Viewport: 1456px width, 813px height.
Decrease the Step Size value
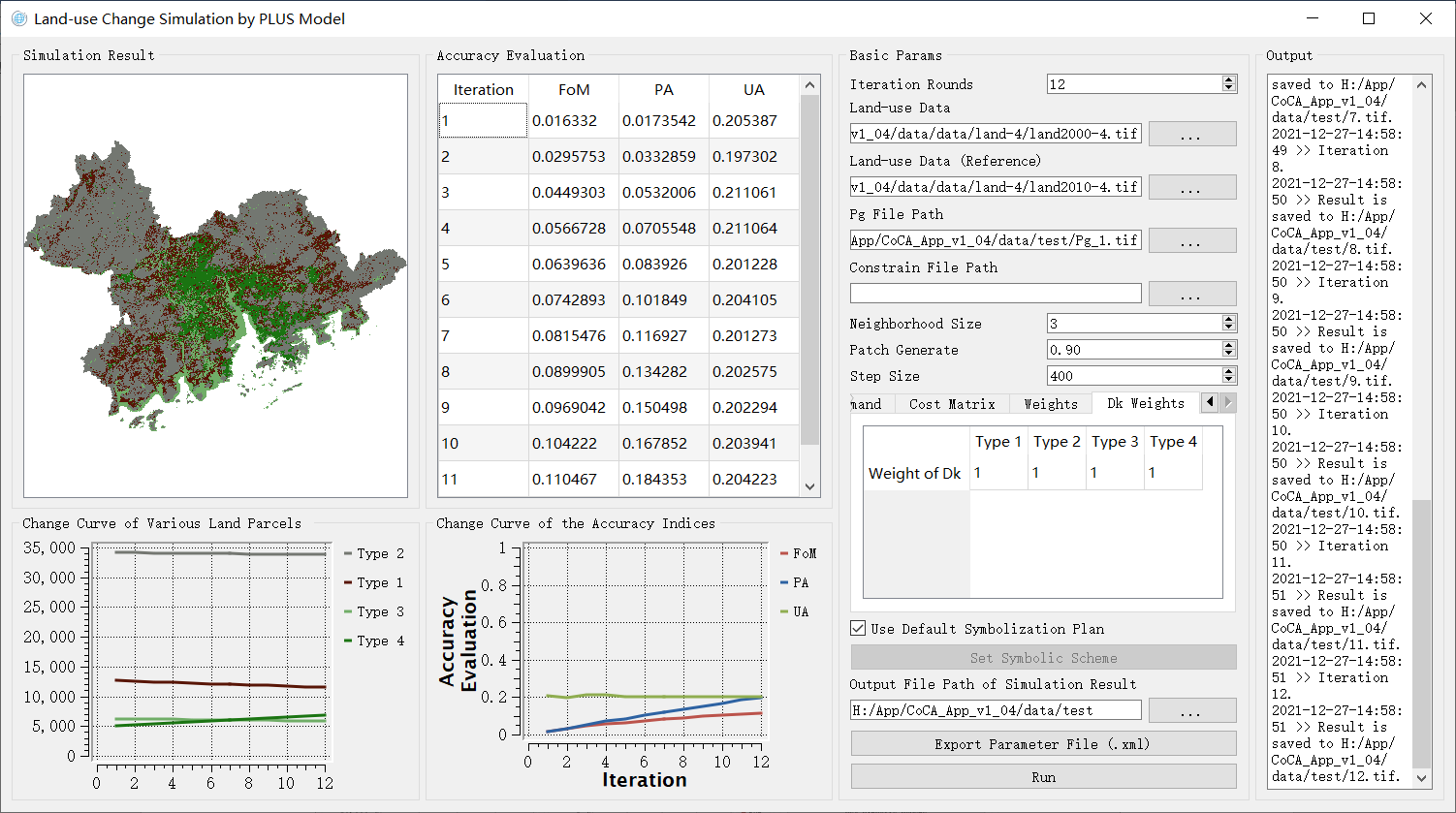click(x=1229, y=380)
